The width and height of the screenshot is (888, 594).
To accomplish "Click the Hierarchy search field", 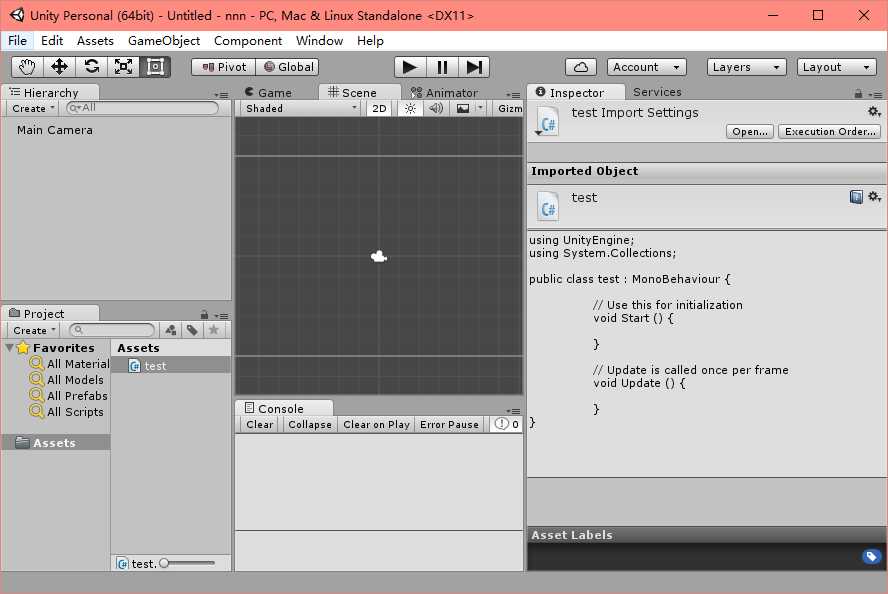I will (142, 108).
